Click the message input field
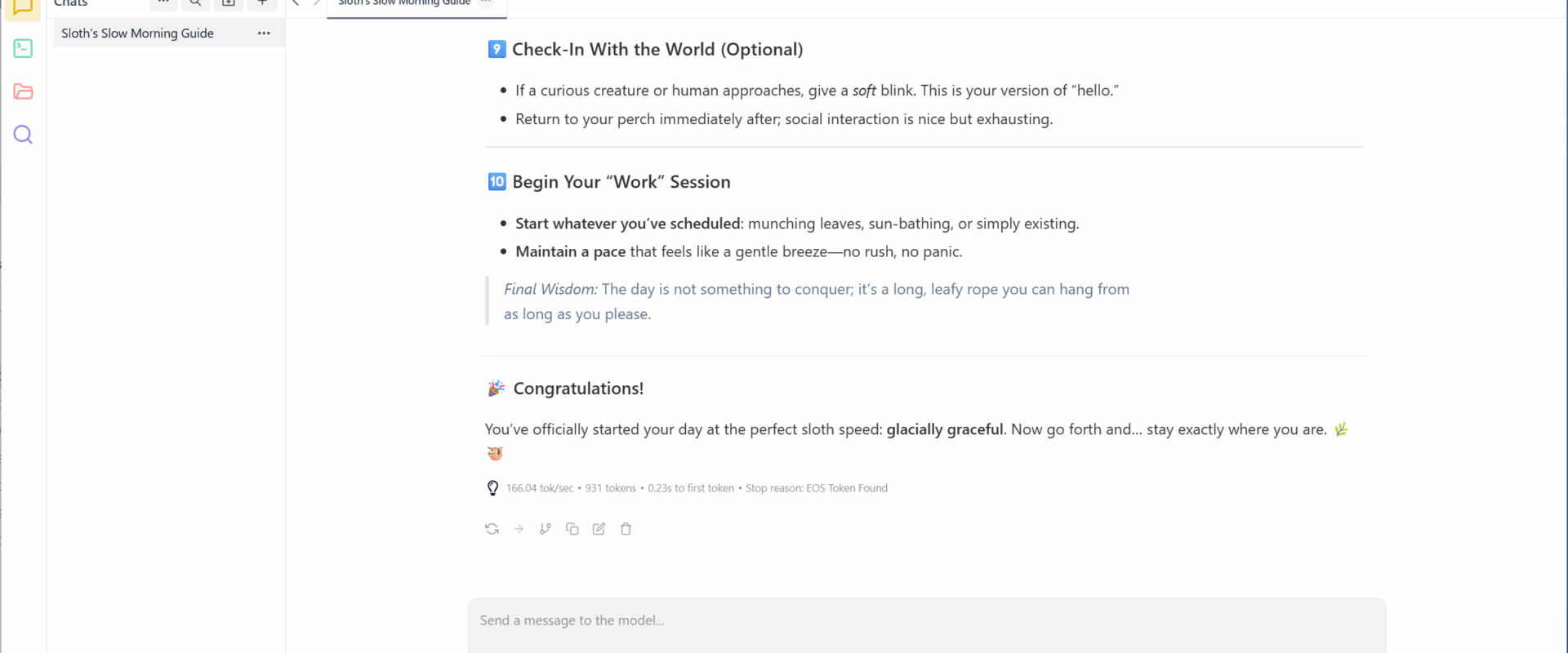The height and width of the screenshot is (653, 1568). pos(926,621)
